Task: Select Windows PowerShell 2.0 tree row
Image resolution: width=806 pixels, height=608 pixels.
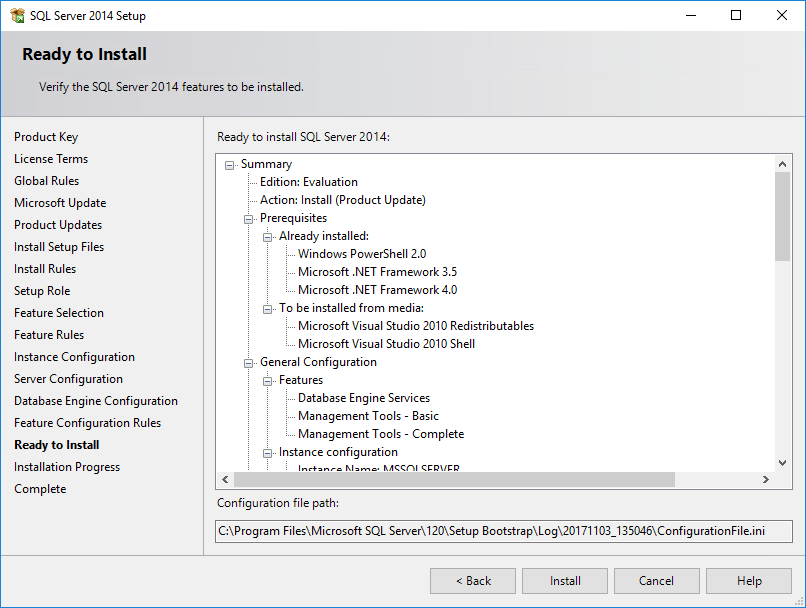Action: [362, 254]
